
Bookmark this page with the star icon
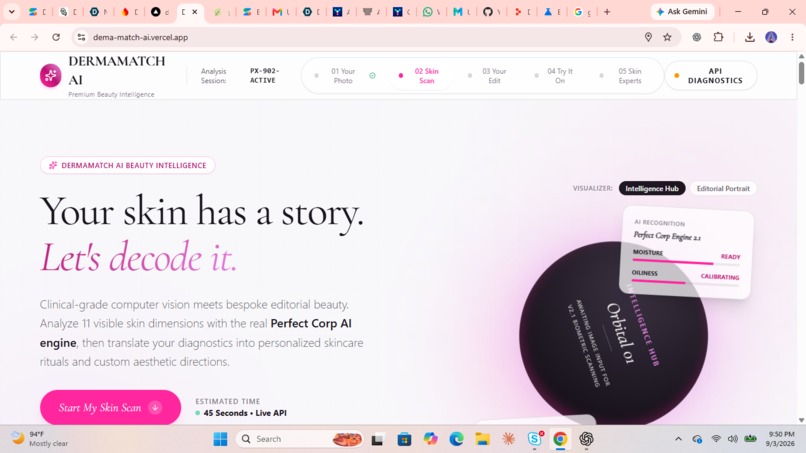[x=667, y=37]
